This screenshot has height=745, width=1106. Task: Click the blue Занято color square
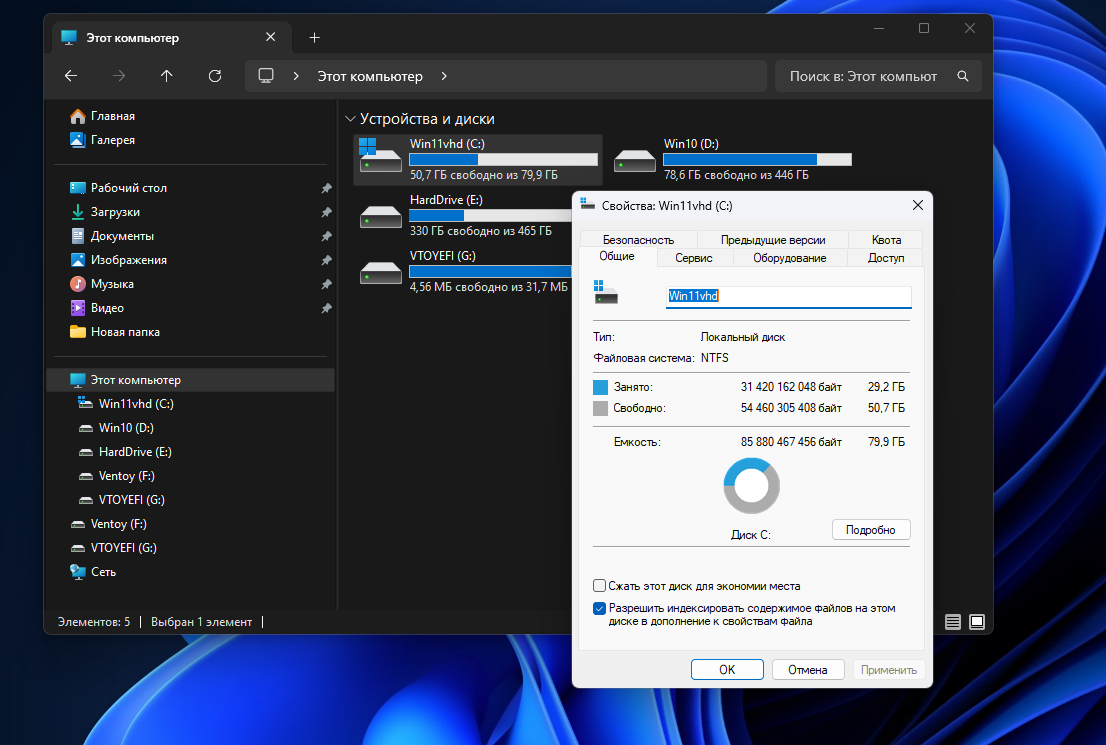click(600, 387)
